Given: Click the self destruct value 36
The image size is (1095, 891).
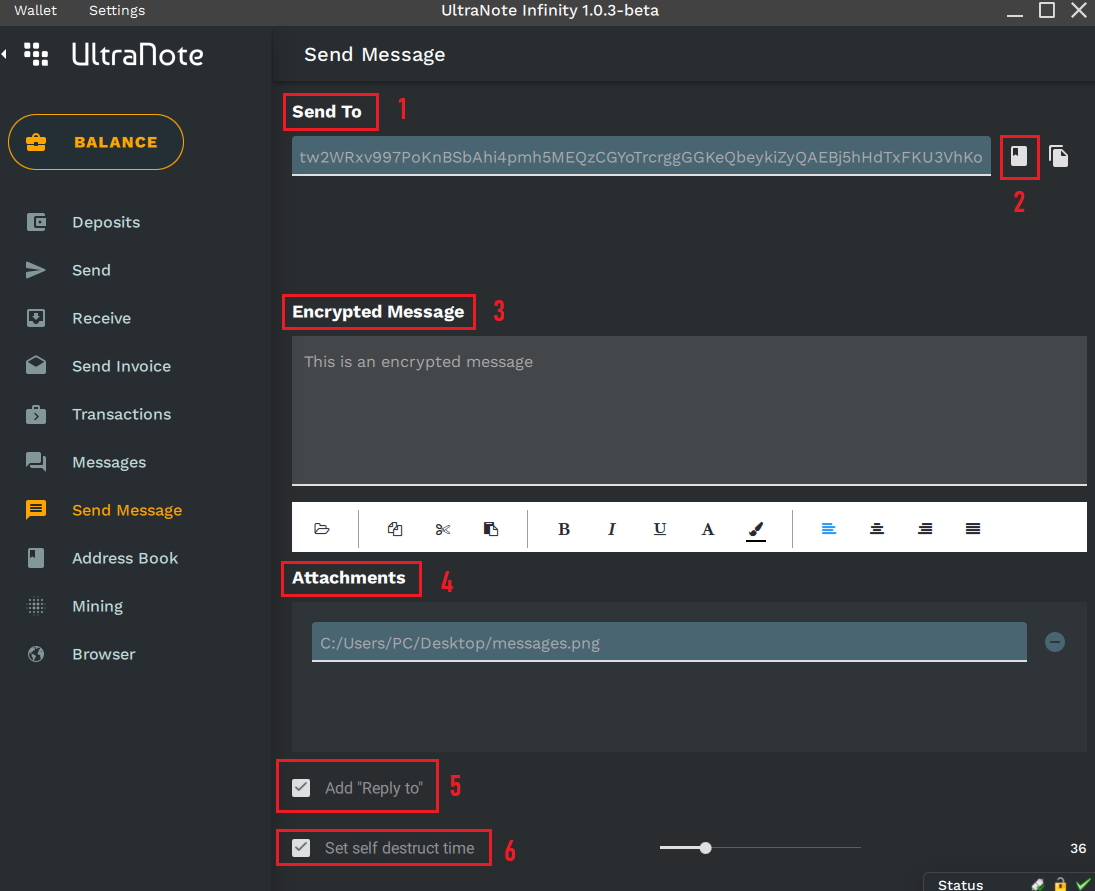Looking at the screenshot, I should pos(1078,848).
